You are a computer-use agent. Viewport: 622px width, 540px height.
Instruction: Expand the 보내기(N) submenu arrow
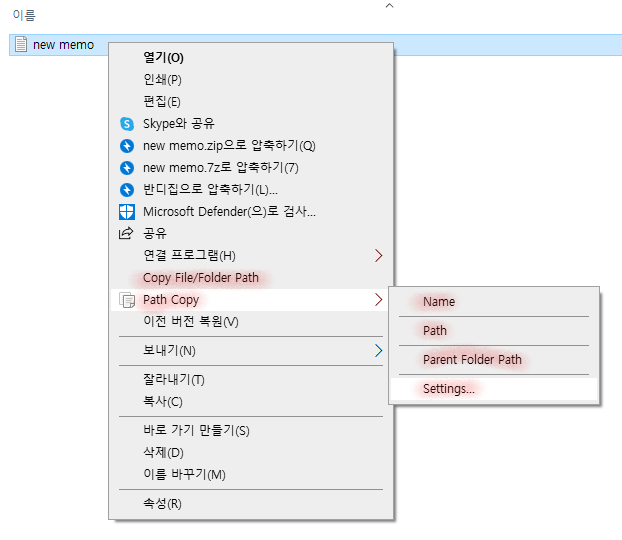click(x=378, y=351)
